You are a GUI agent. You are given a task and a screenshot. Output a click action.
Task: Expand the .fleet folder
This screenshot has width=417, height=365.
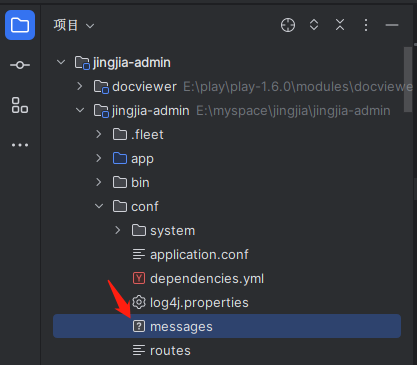coord(99,134)
